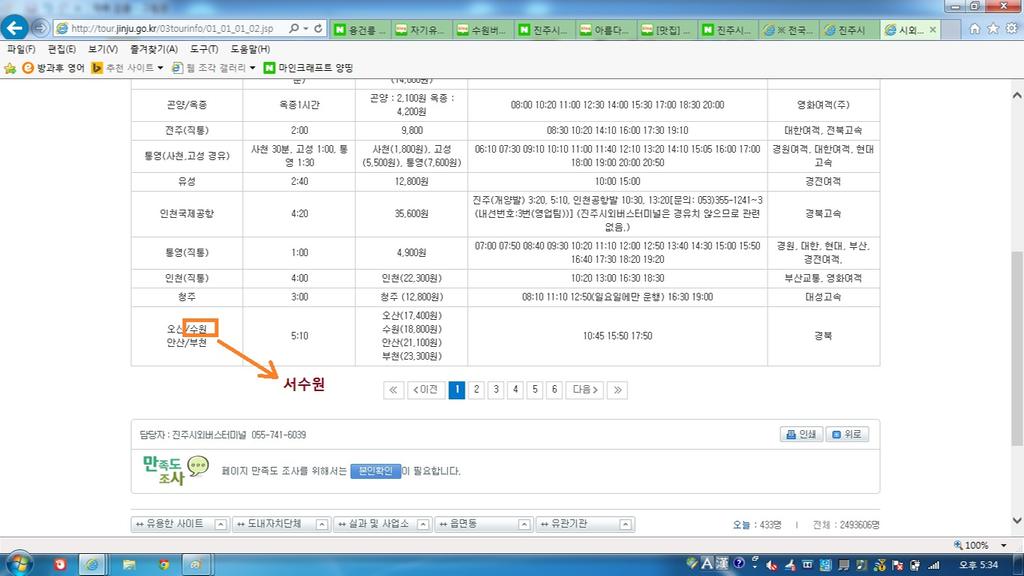
Task: Open the address bar dropdown arrow
Action: tap(306, 29)
